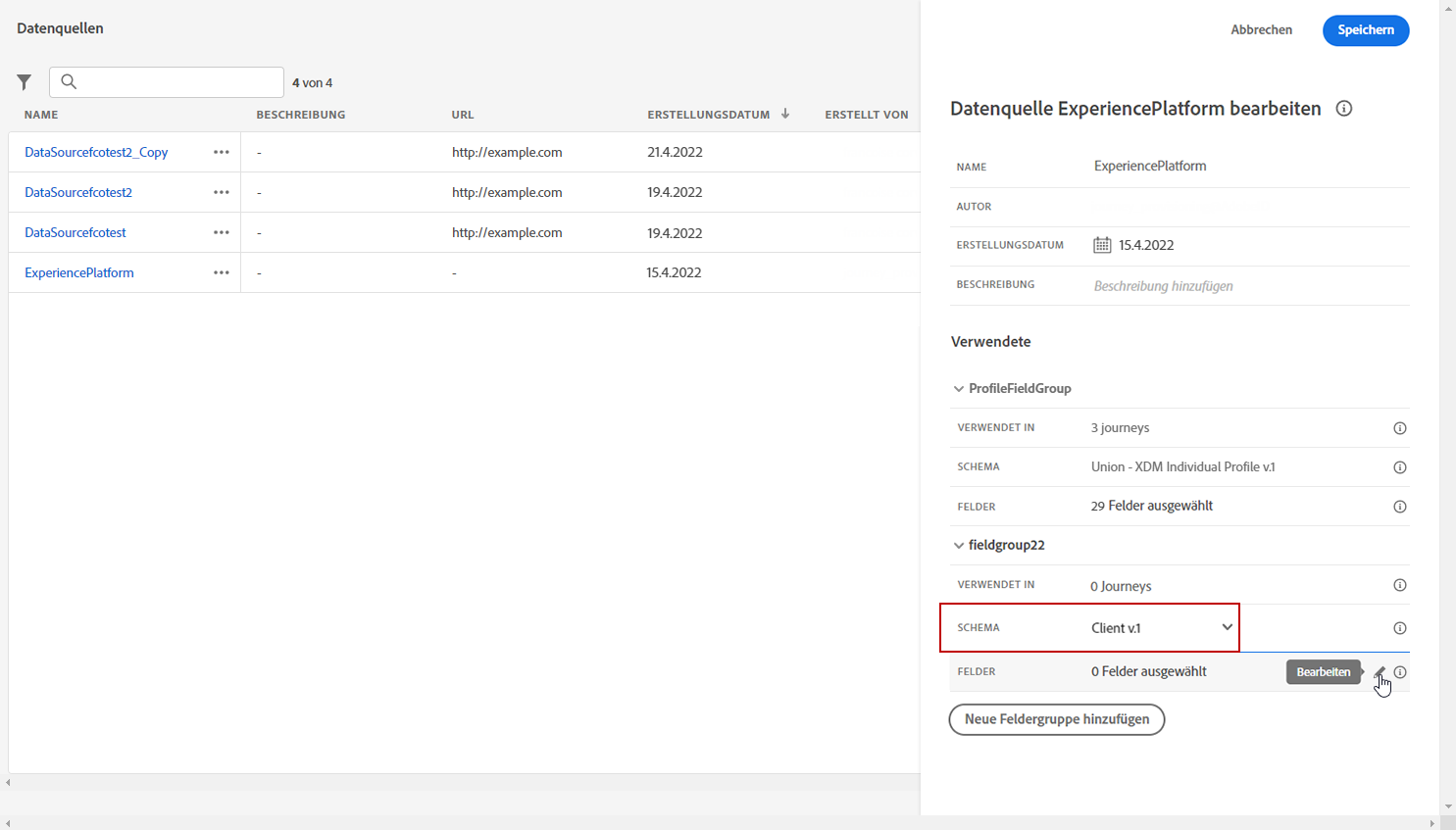Image resolution: width=1456 pixels, height=830 pixels.
Task: Click the Speichern button
Action: pyautogui.click(x=1365, y=30)
